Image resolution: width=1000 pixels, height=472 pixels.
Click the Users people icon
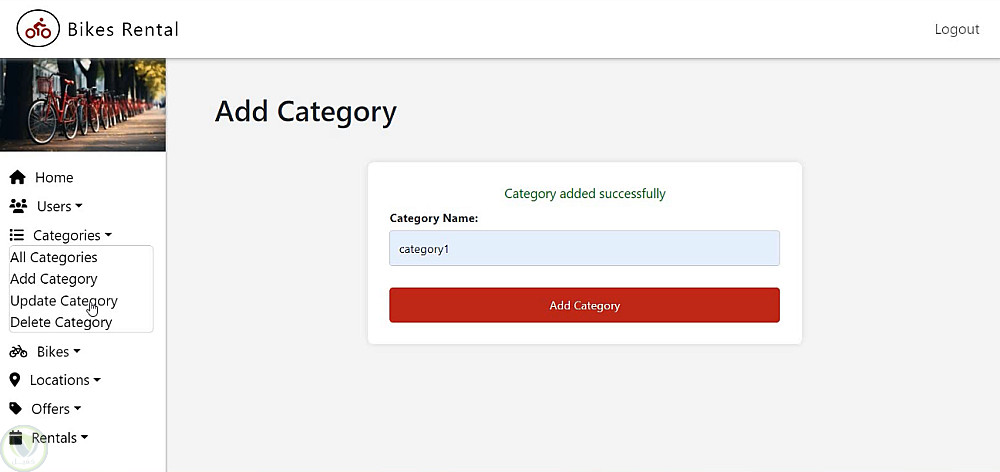(18, 206)
